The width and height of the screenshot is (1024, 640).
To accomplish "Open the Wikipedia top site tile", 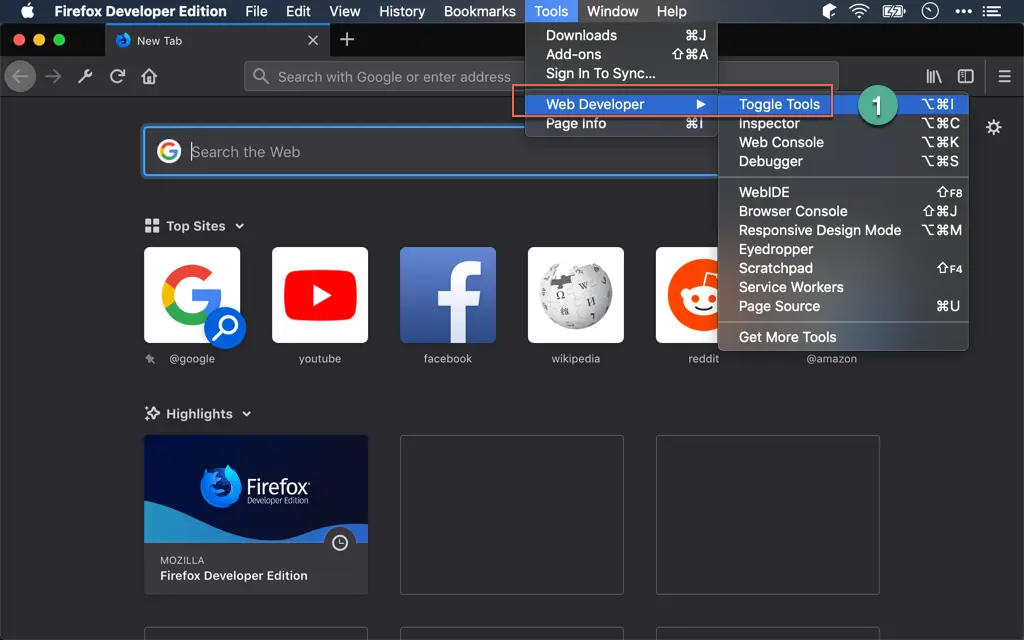I will pyautogui.click(x=576, y=295).
